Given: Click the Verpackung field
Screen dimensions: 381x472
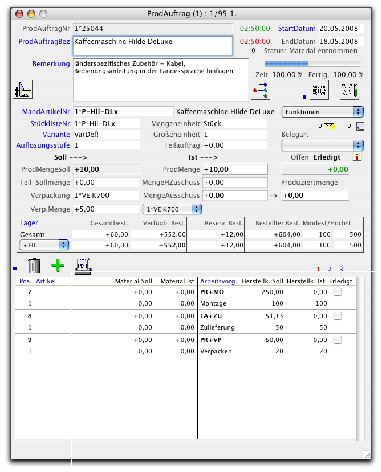Looking at the screenshot, I should tap(106, 195).
